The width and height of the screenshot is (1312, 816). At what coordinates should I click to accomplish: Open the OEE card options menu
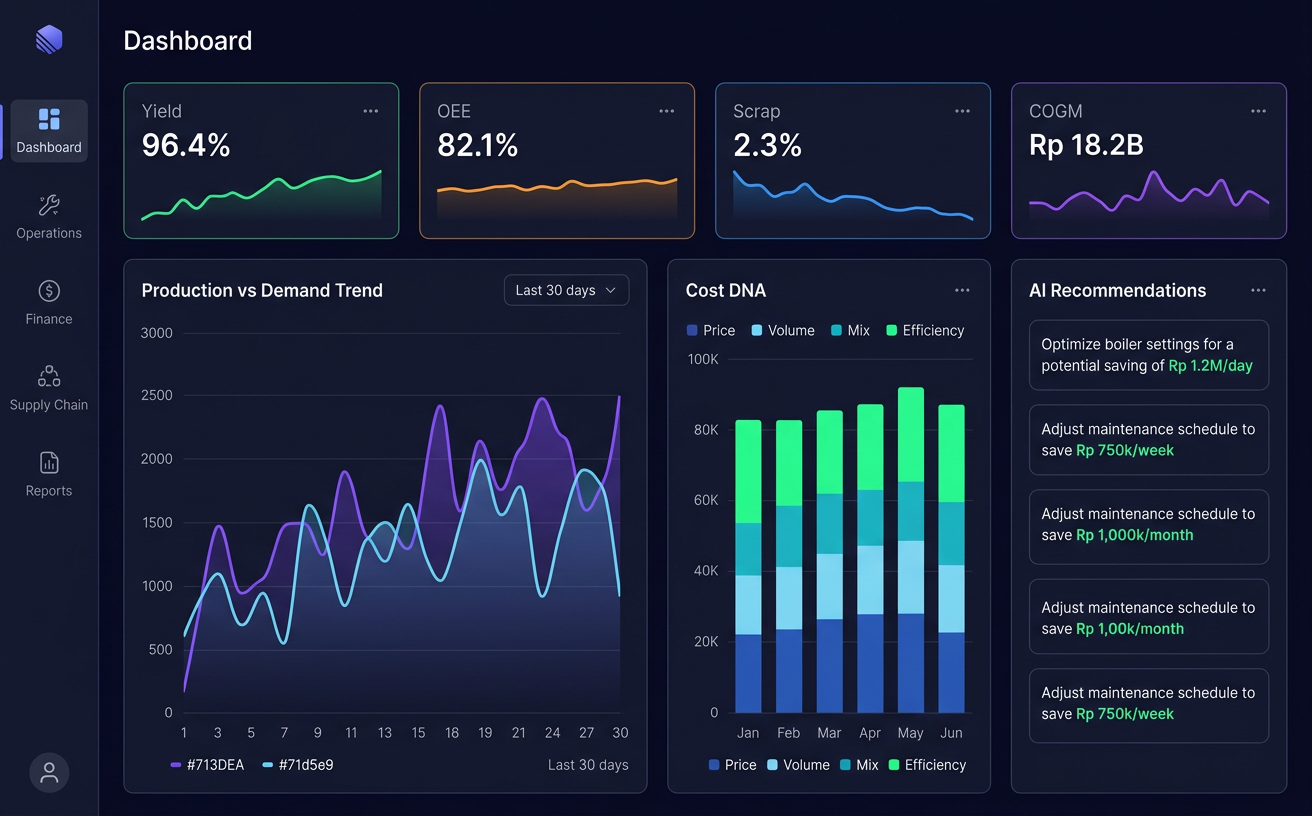point(667,111)
